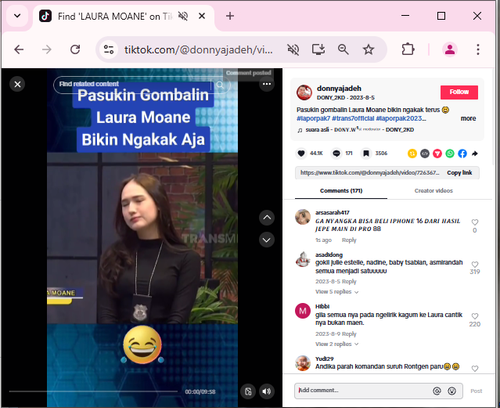Open a new browser tab
This screenshot has width=500, height=408.
coord(230,16)
